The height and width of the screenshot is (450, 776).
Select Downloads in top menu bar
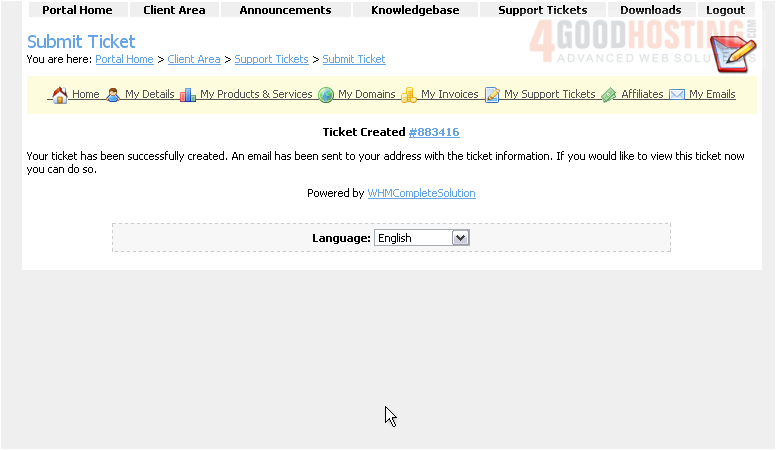(x=650, y=10)
